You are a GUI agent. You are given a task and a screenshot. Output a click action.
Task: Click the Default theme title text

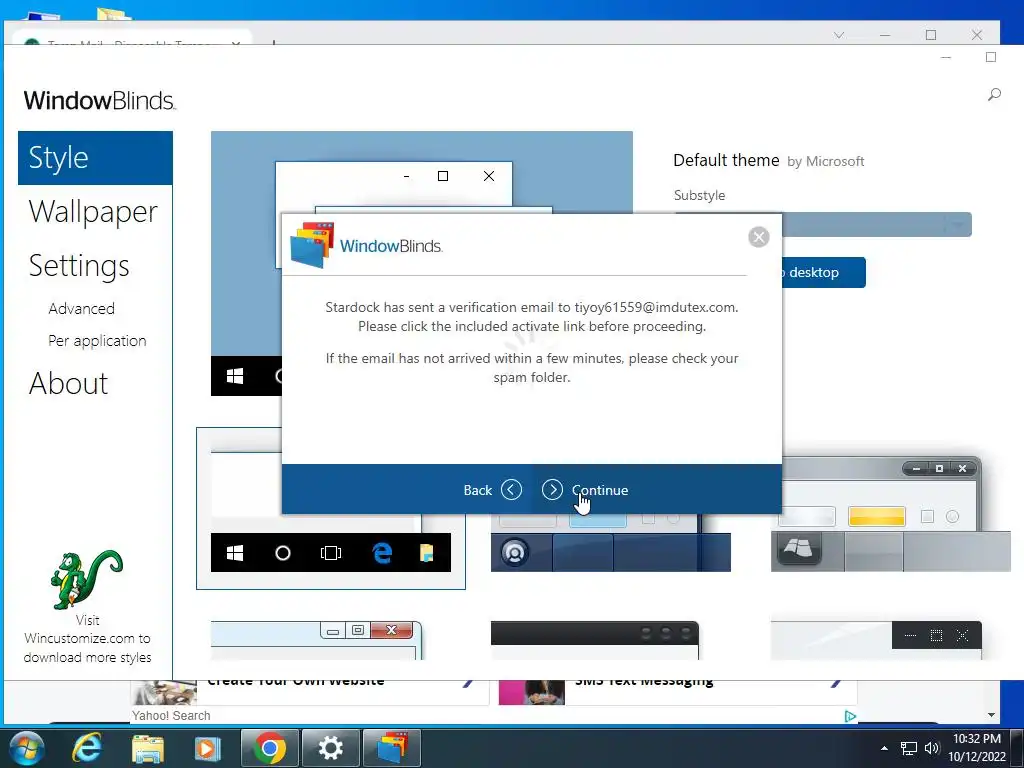tap(726, 161)
